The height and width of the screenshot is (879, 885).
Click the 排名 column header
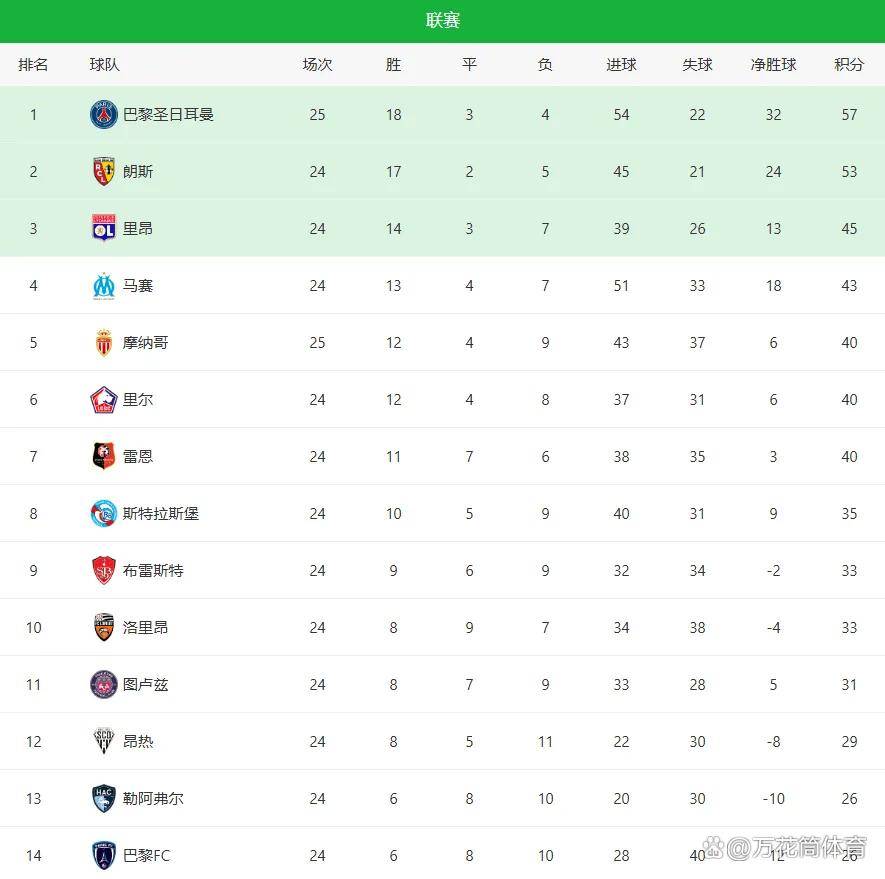click(33, 65)
